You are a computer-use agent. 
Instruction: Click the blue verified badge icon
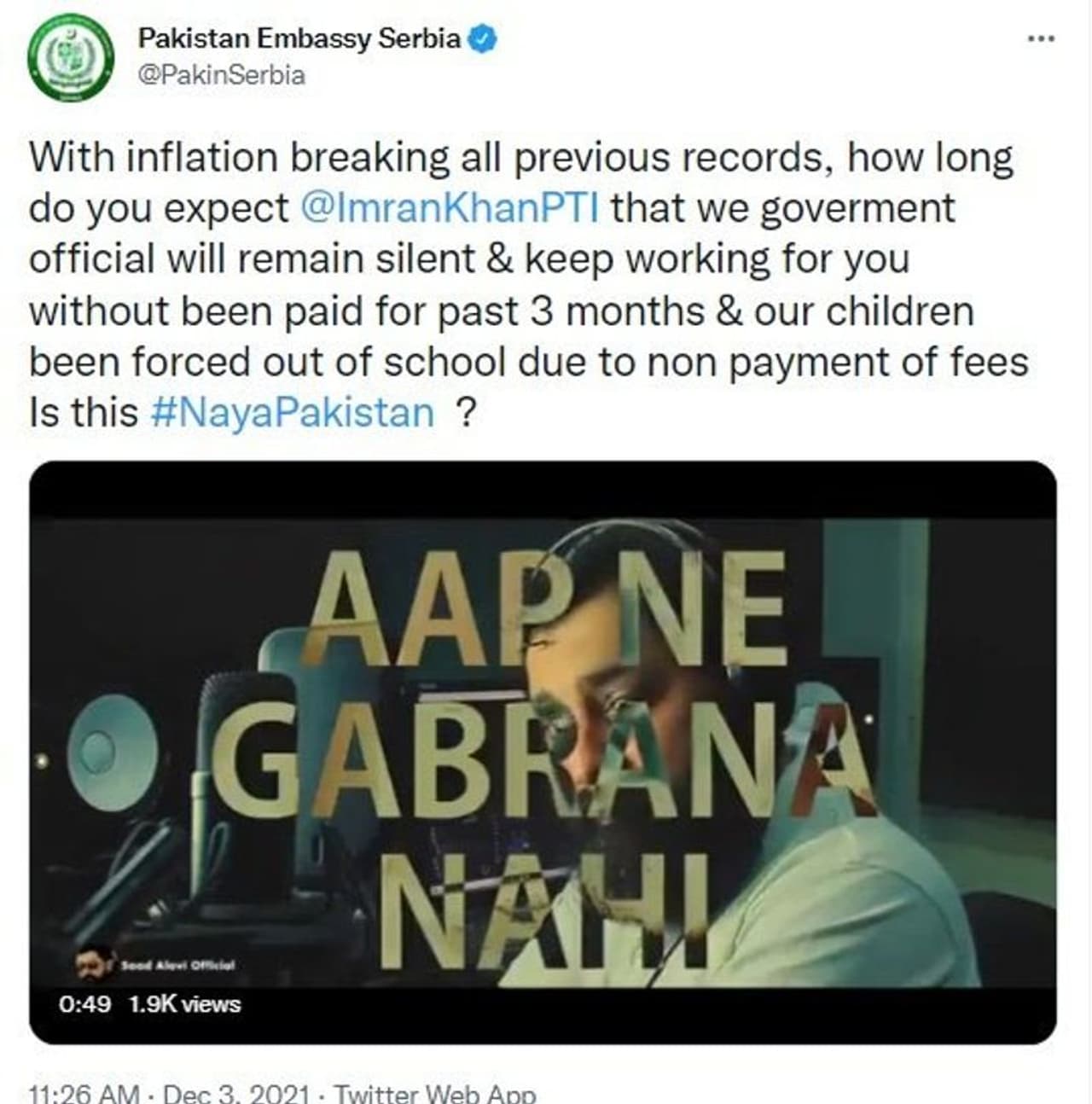pos(484,39)
